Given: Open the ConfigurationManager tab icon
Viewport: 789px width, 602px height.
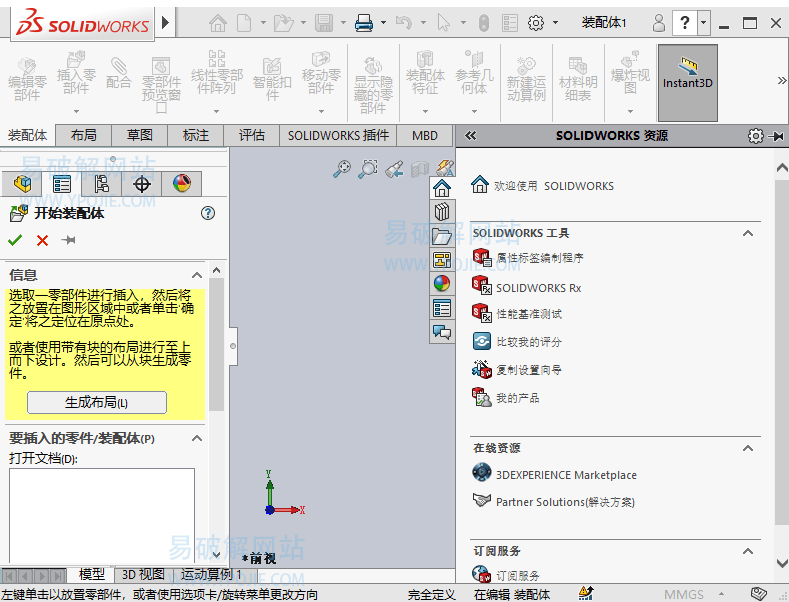Looking at the screenshot, I should pos(102,184).
